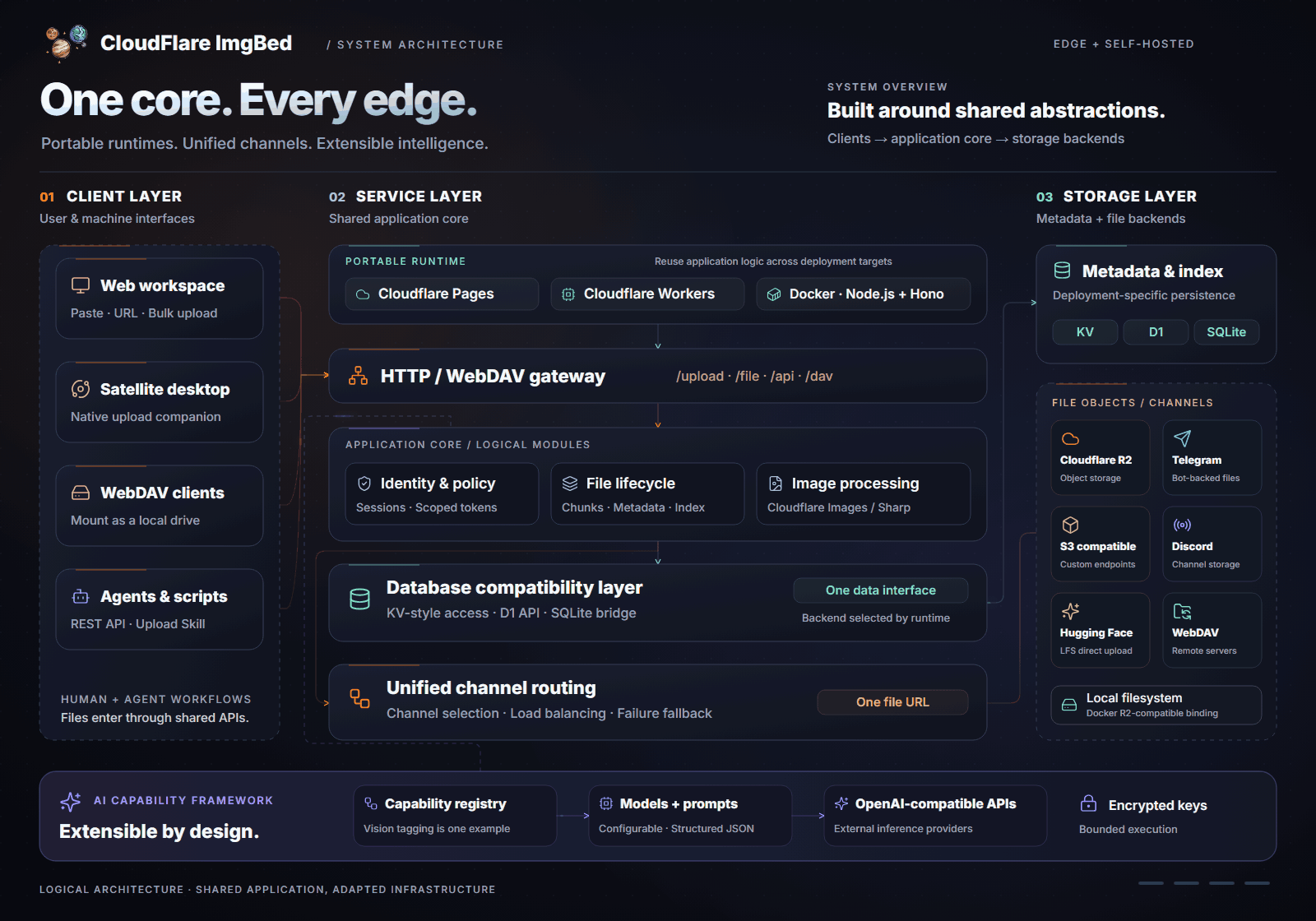Click the Web workspace monitor icon

coord(81,285)
